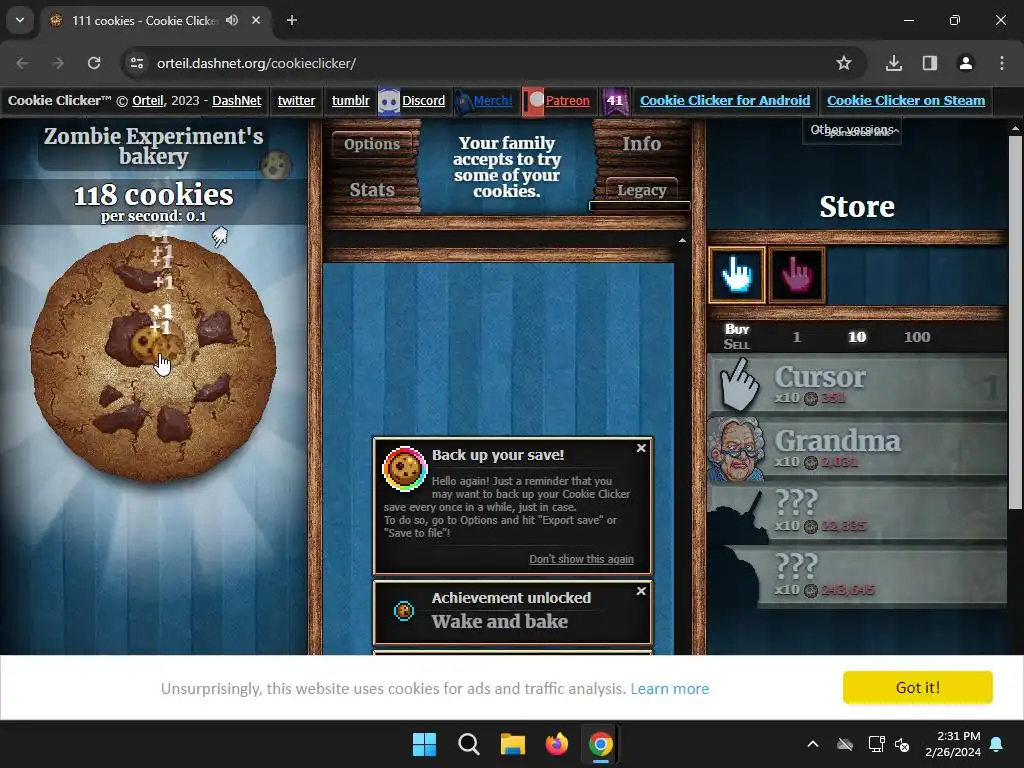This screenshot has height=768, width=1024.
Task: Click the page vertical scrollbar
Action: tap(1015, 323)
